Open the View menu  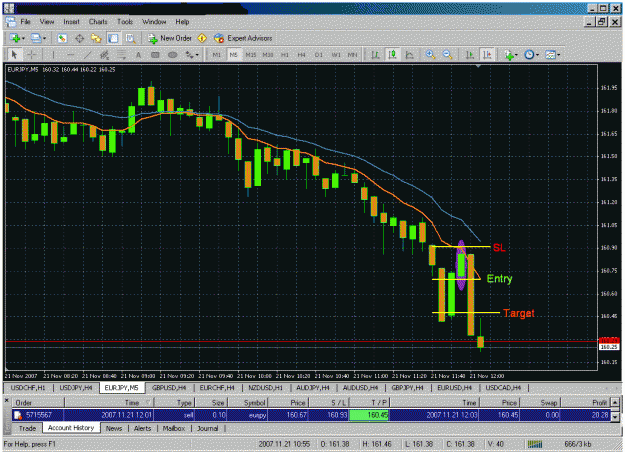pyautogui.click(x=47, y=22)
